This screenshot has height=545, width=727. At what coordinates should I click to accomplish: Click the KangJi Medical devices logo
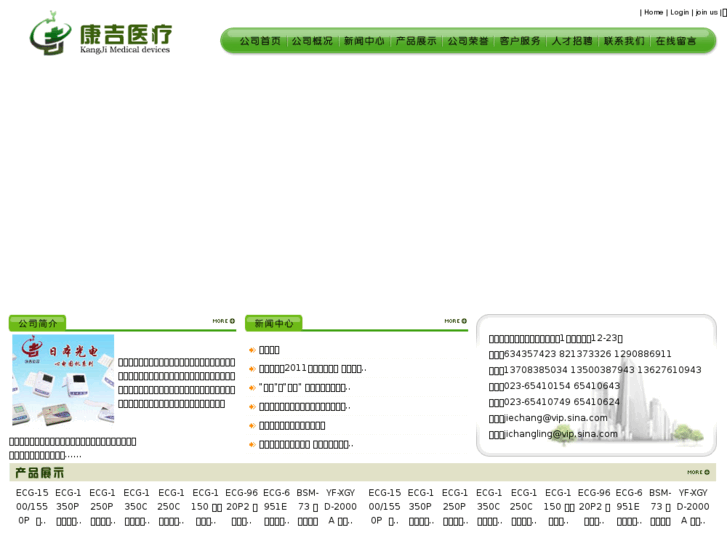point(101,33)
